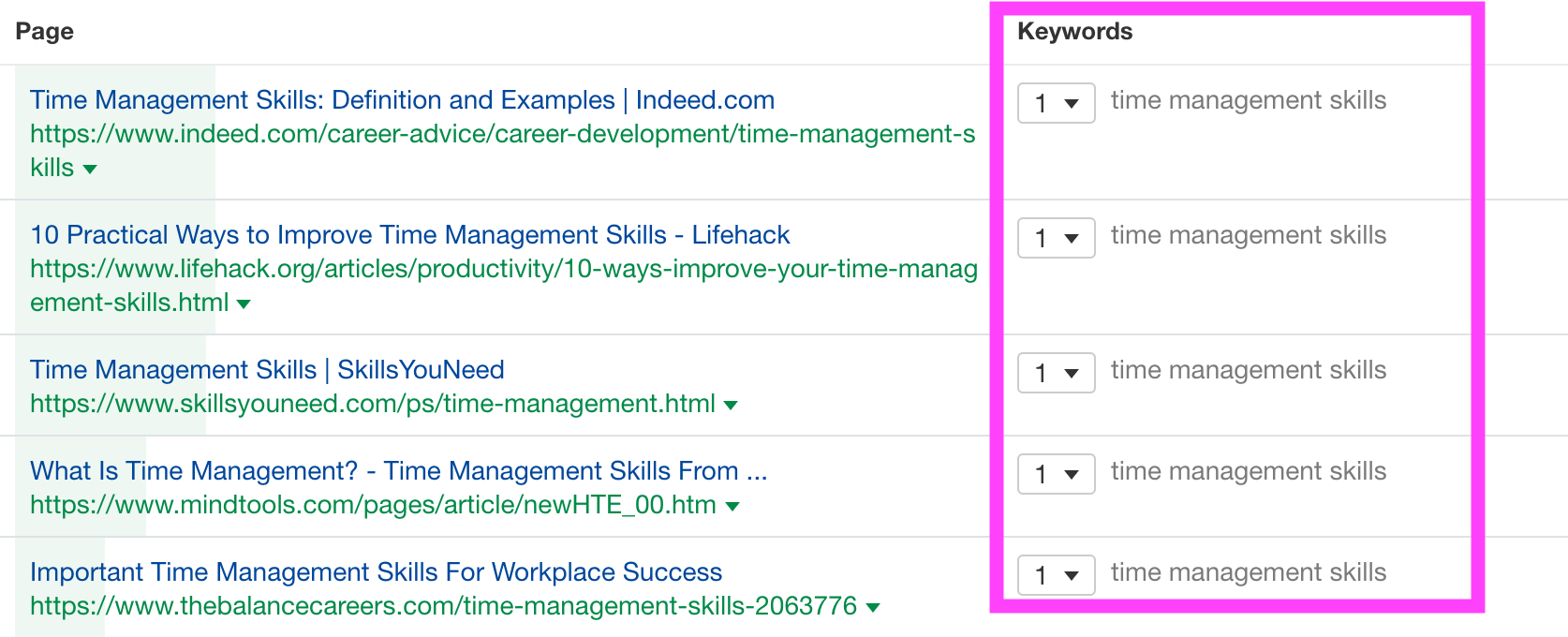Open the ranking dropdown for the Indeed row
The height and width of the screenshot is (637, 1568).
point(1056,103)
